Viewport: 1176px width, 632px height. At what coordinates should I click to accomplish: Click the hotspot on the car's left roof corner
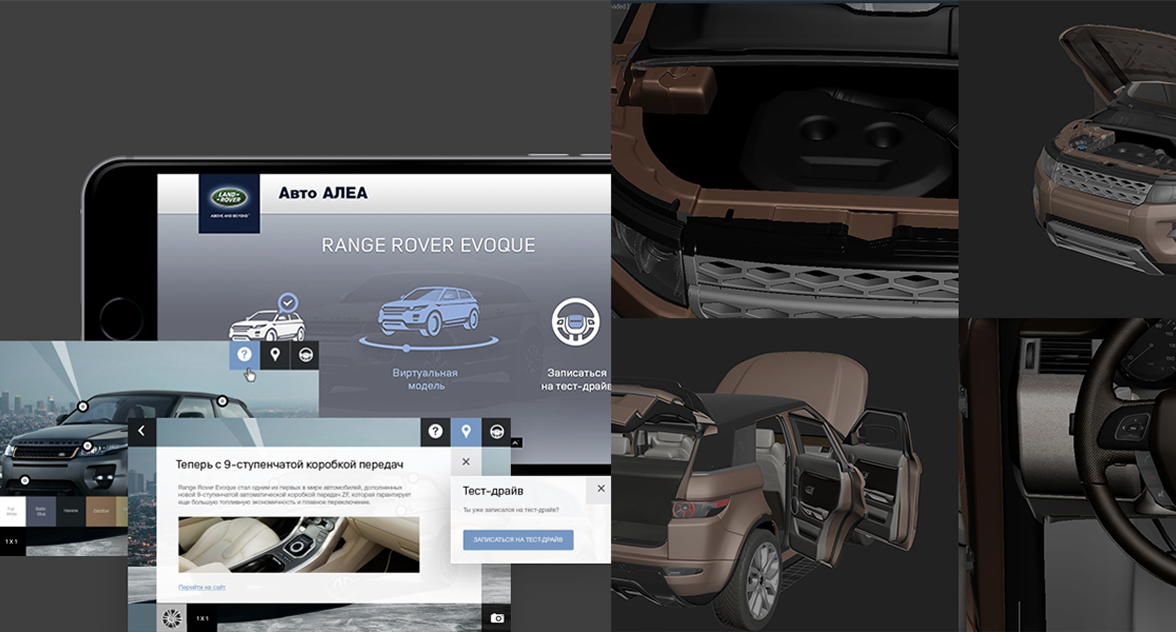tap(82, 406)
